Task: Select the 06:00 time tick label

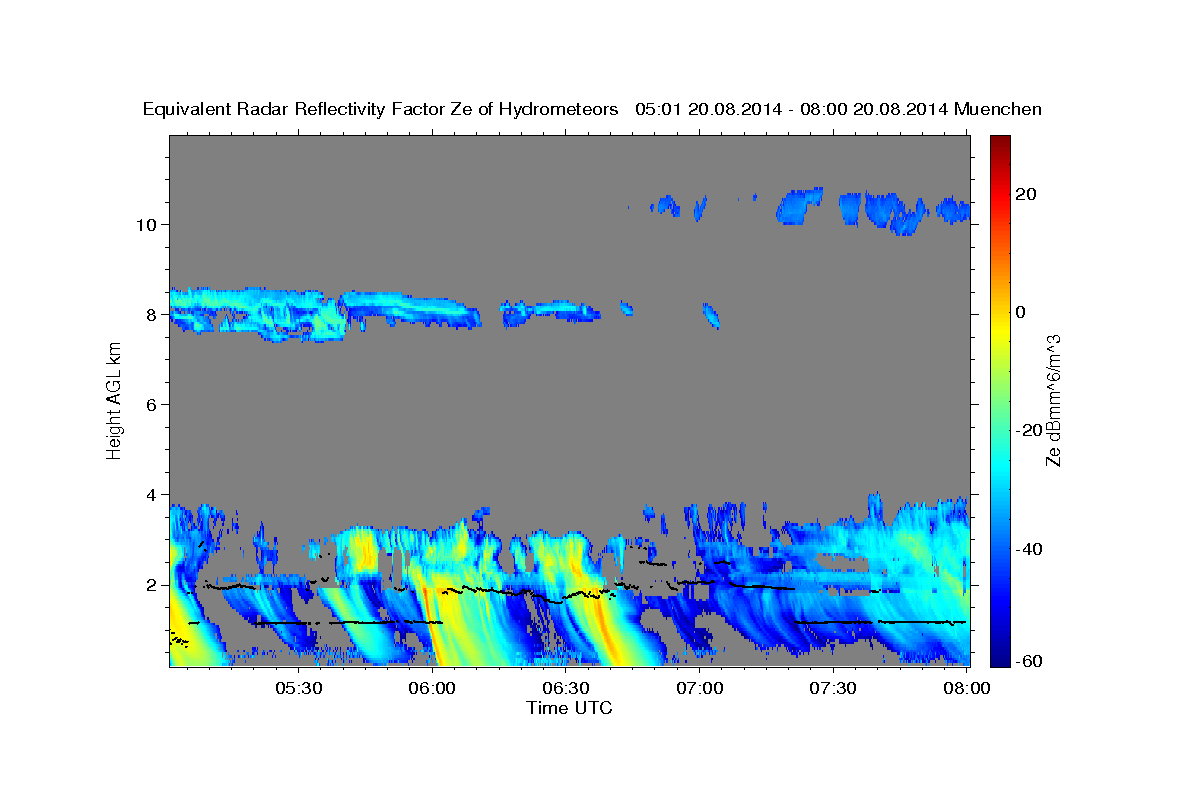Action: (433, 688)
